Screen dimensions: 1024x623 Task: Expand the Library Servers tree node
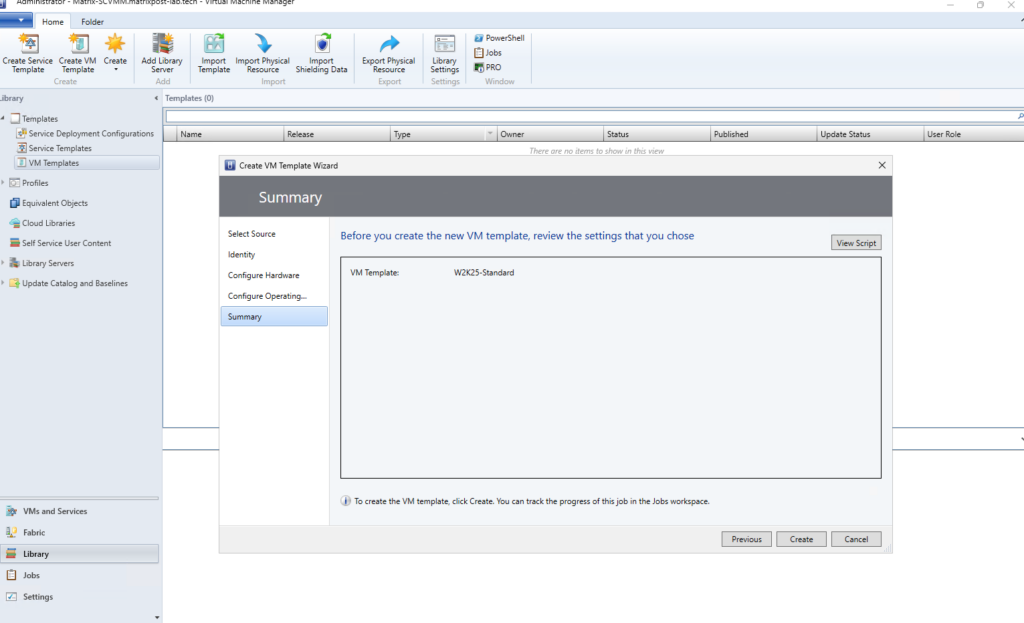click(3, 263)
